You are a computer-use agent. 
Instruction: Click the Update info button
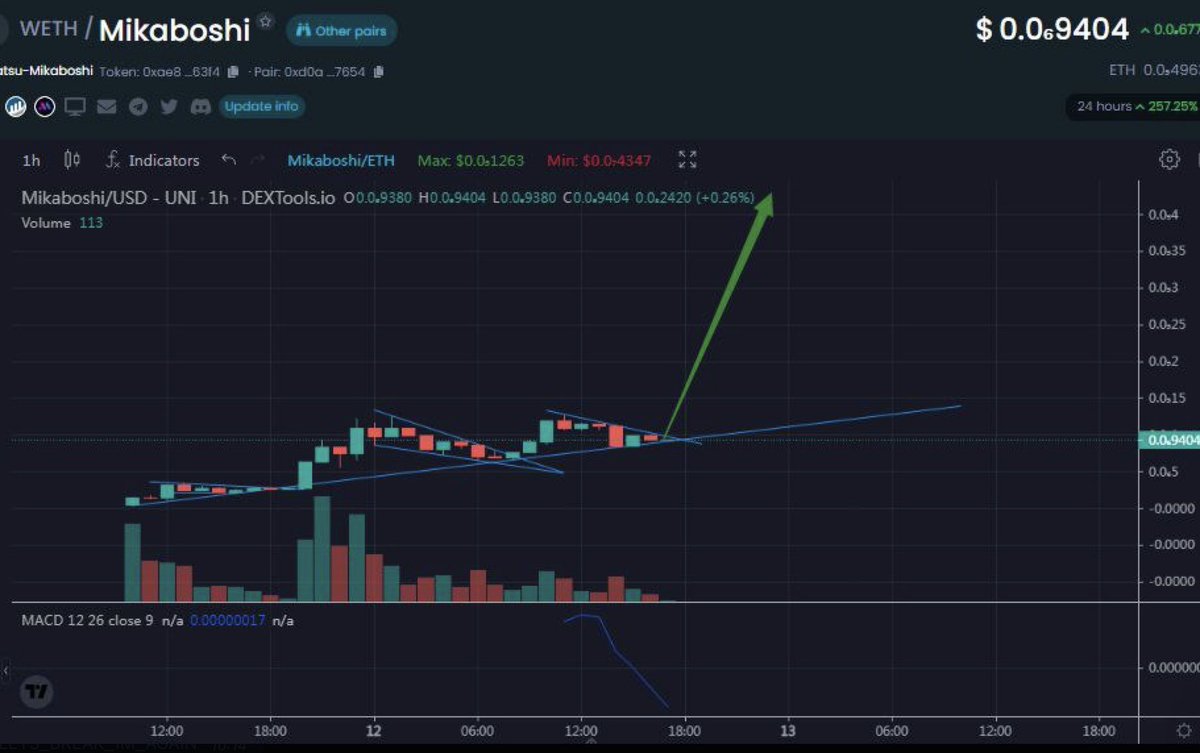coord(262,106)
